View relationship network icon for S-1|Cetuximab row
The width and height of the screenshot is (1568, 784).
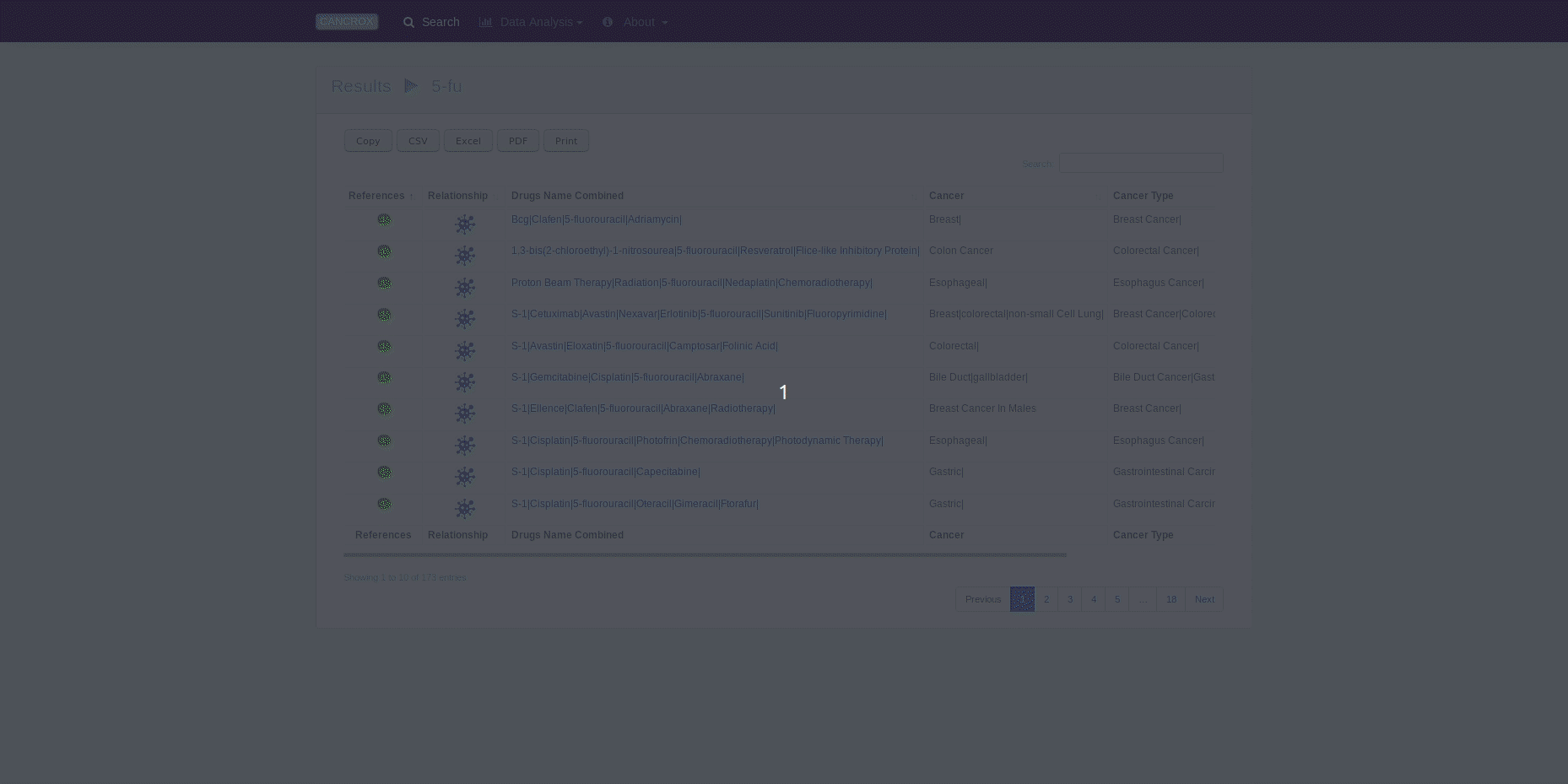pos(465,318)
